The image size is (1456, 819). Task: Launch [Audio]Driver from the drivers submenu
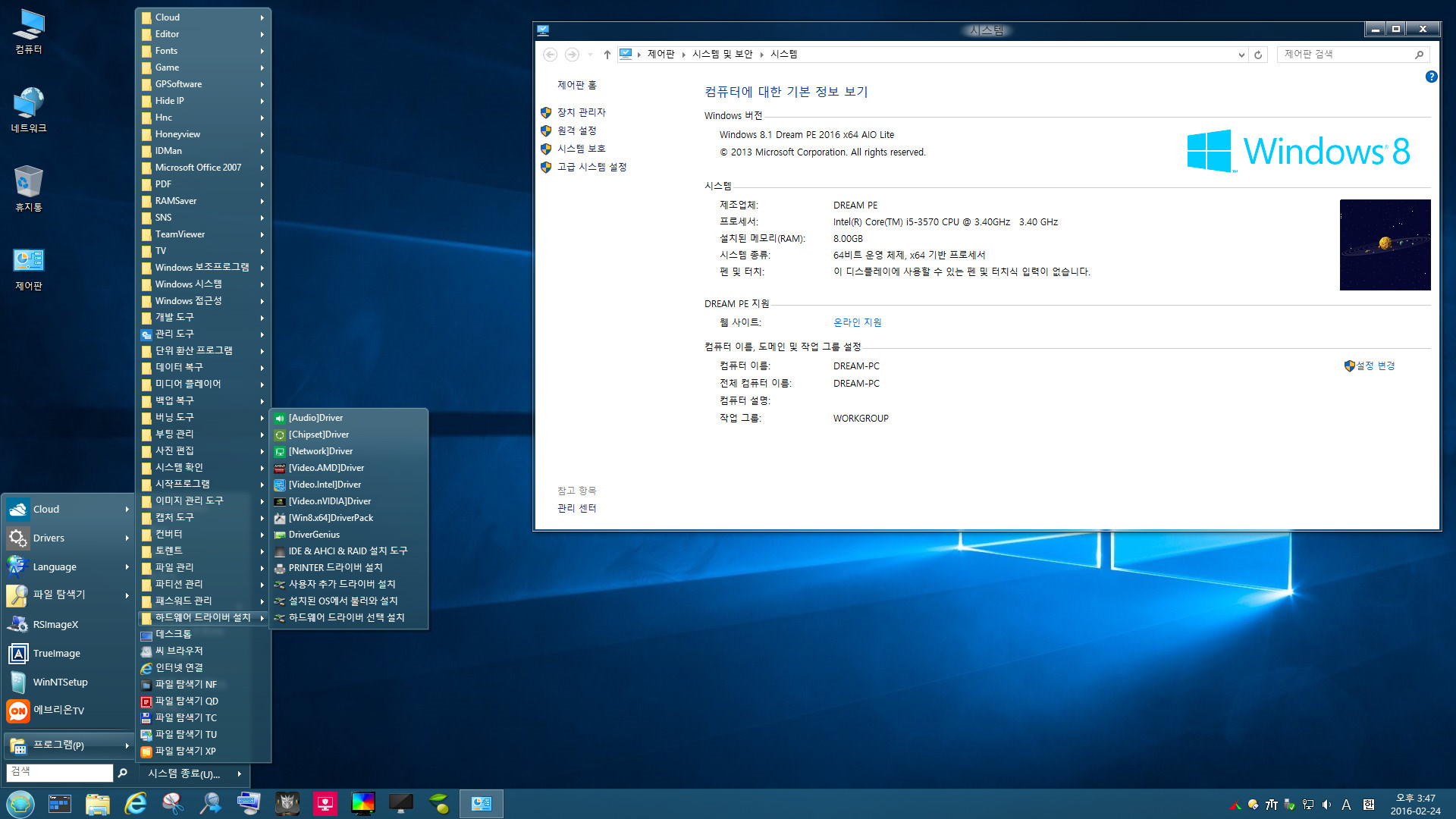coord(349,418)
